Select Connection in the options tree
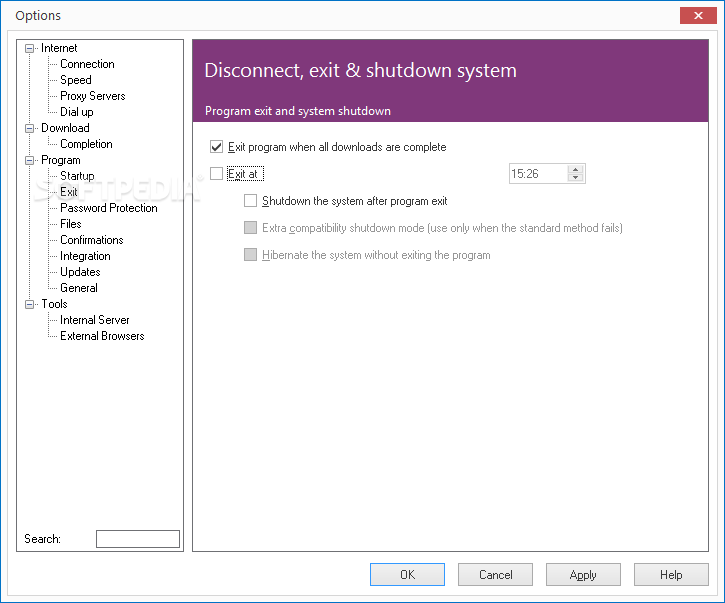This screenshot has width=725, height=603. 87,64
